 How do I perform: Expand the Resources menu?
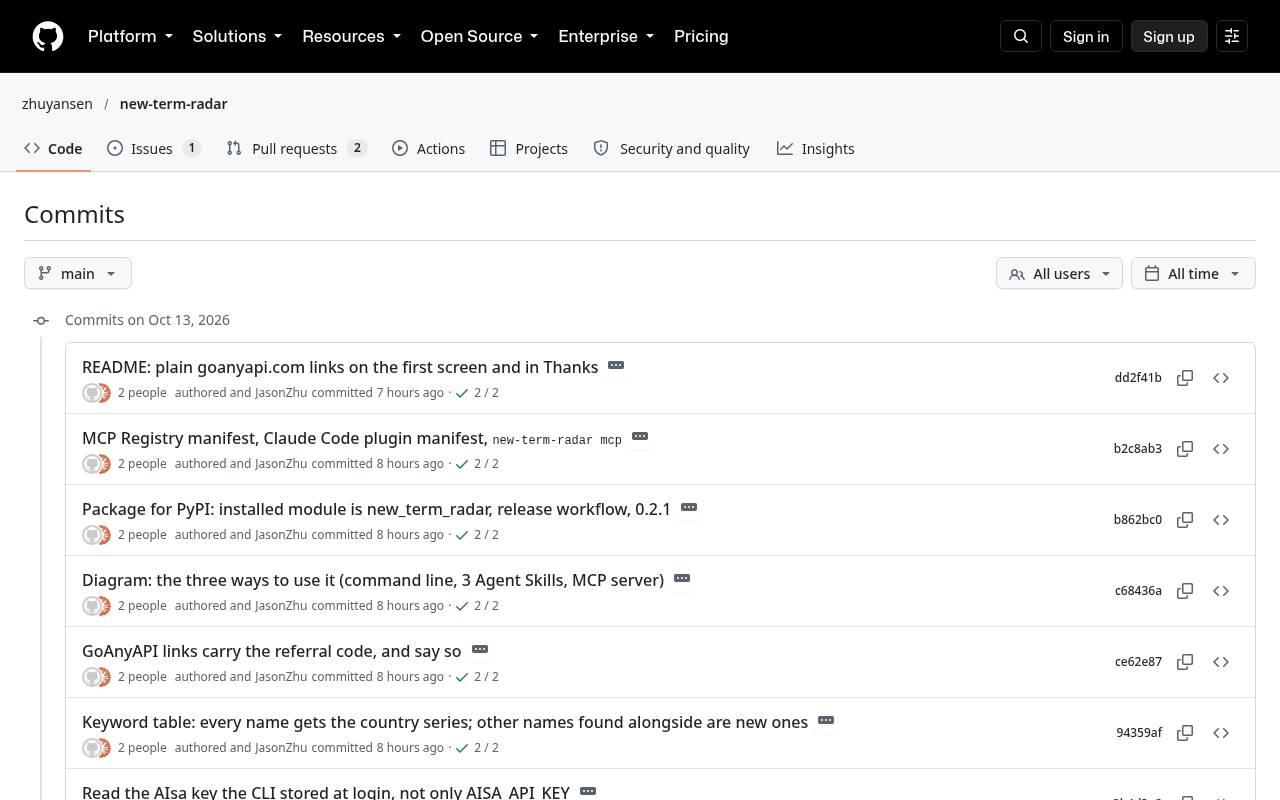tap(351, 36)
